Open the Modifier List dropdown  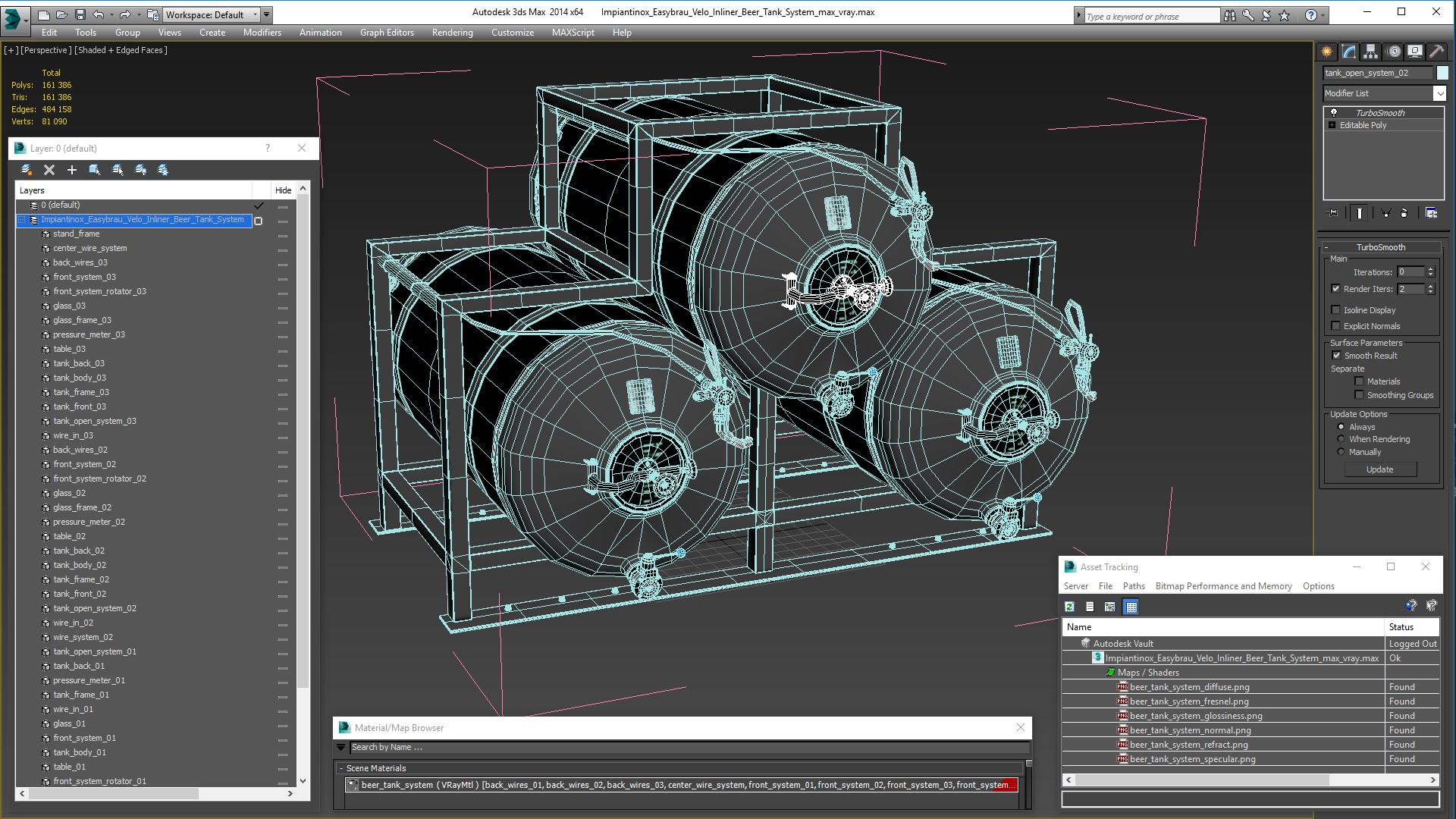[1439, 93]
